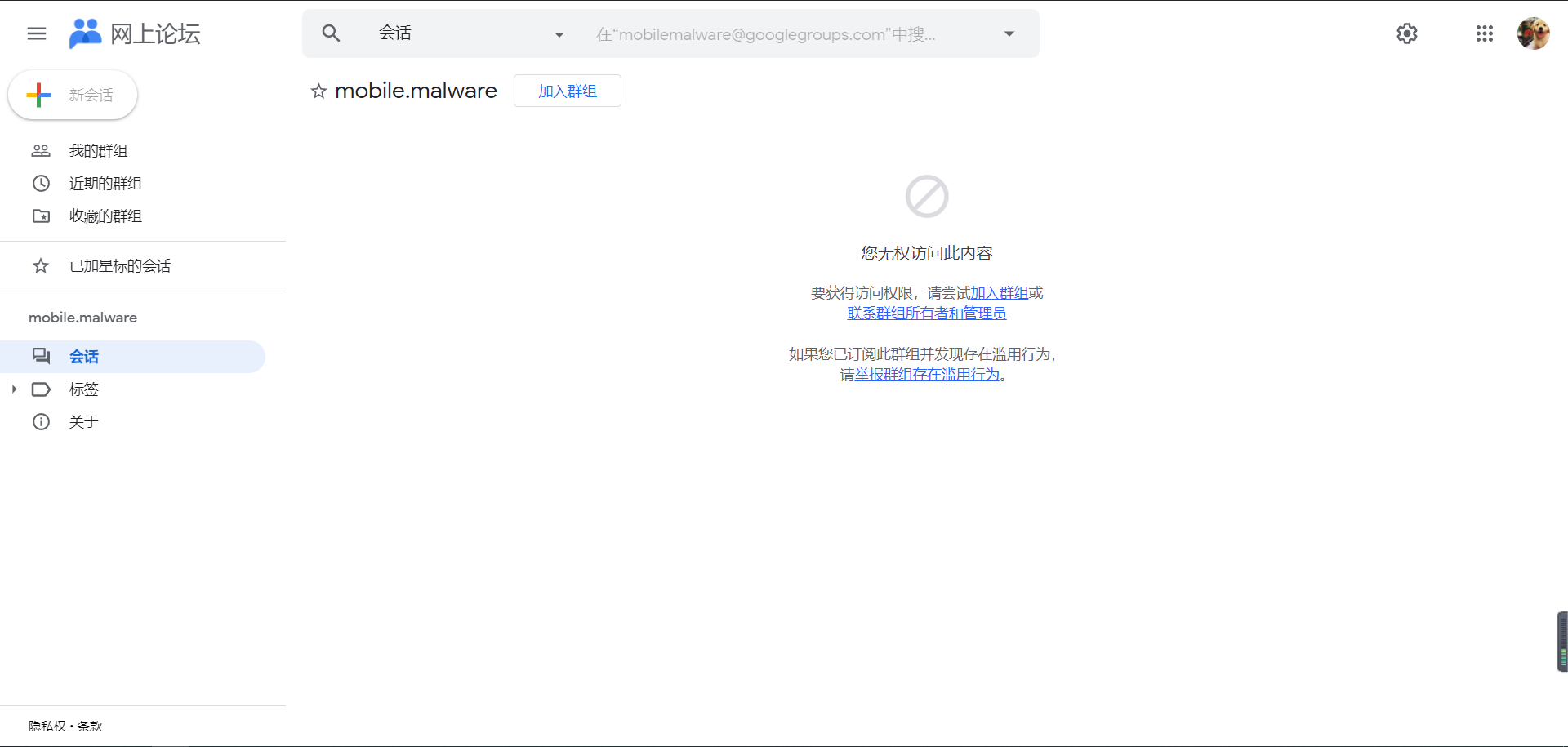Open the 联系群组所有者和管理员 link

click(x=927, y=313)
